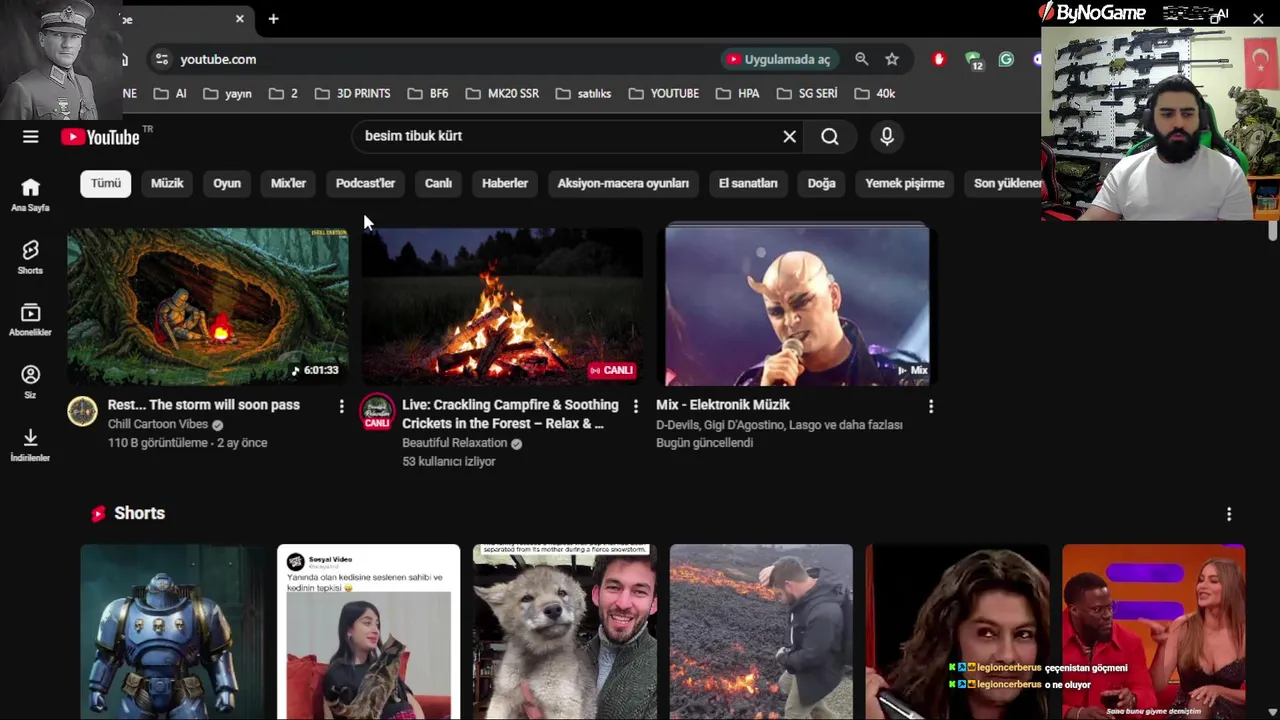Open new browser tab with plus

[273, 19]
